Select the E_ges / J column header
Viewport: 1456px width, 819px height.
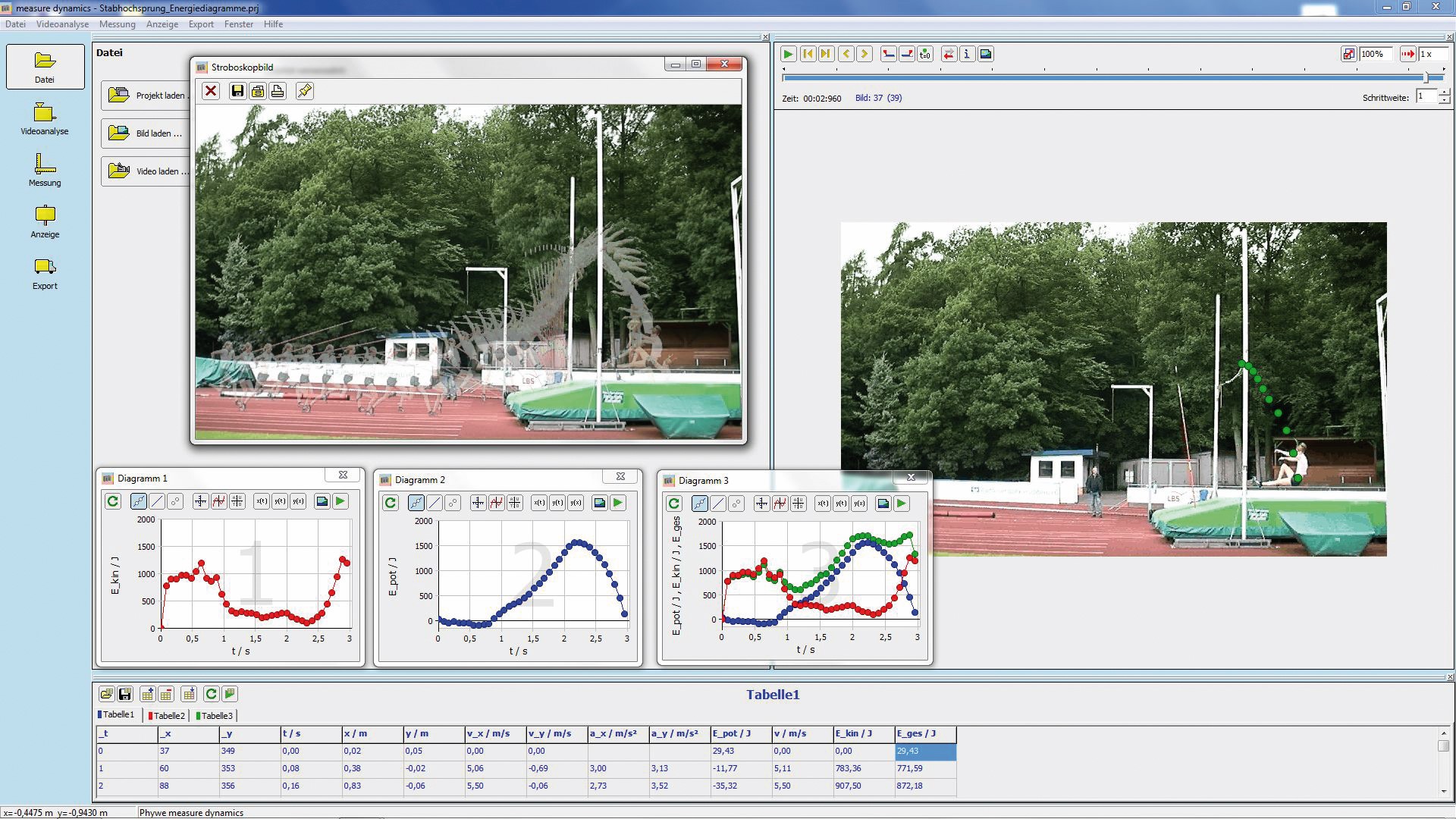click(x=926, y=733)
